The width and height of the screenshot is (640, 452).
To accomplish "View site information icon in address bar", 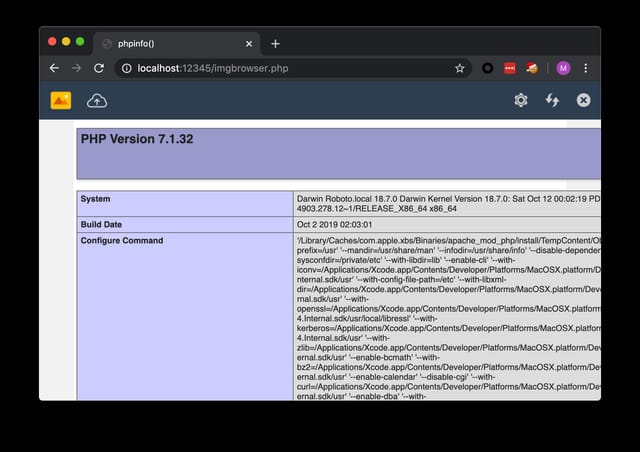I will (127, 68).
